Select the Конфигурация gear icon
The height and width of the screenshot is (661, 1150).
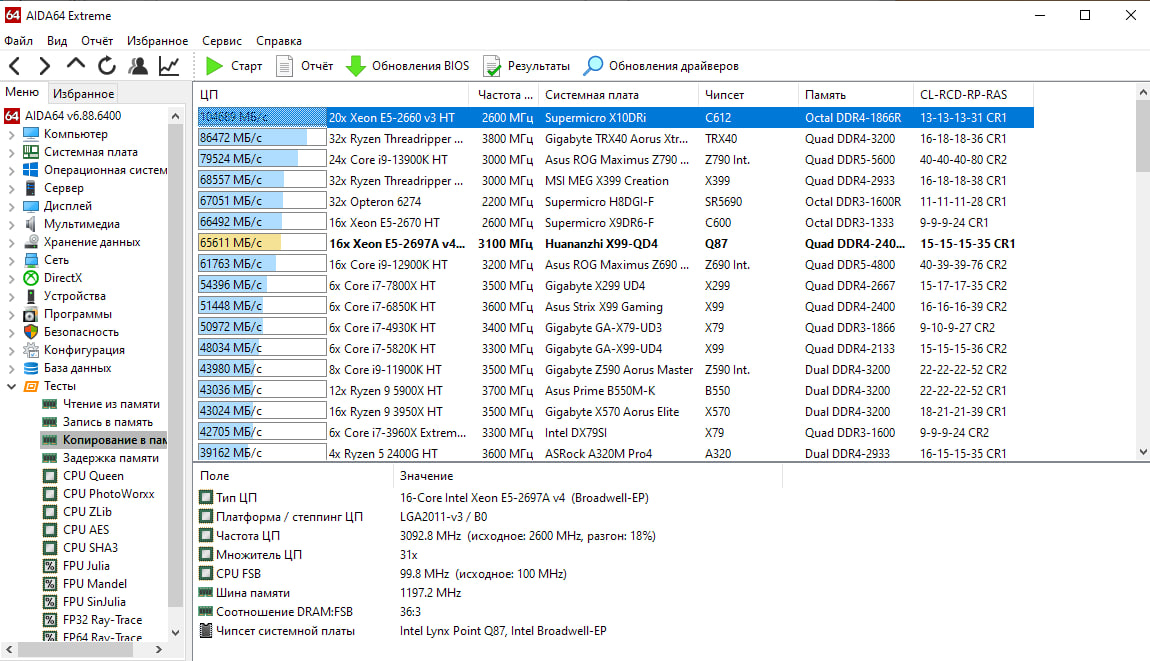click(31, 350)
